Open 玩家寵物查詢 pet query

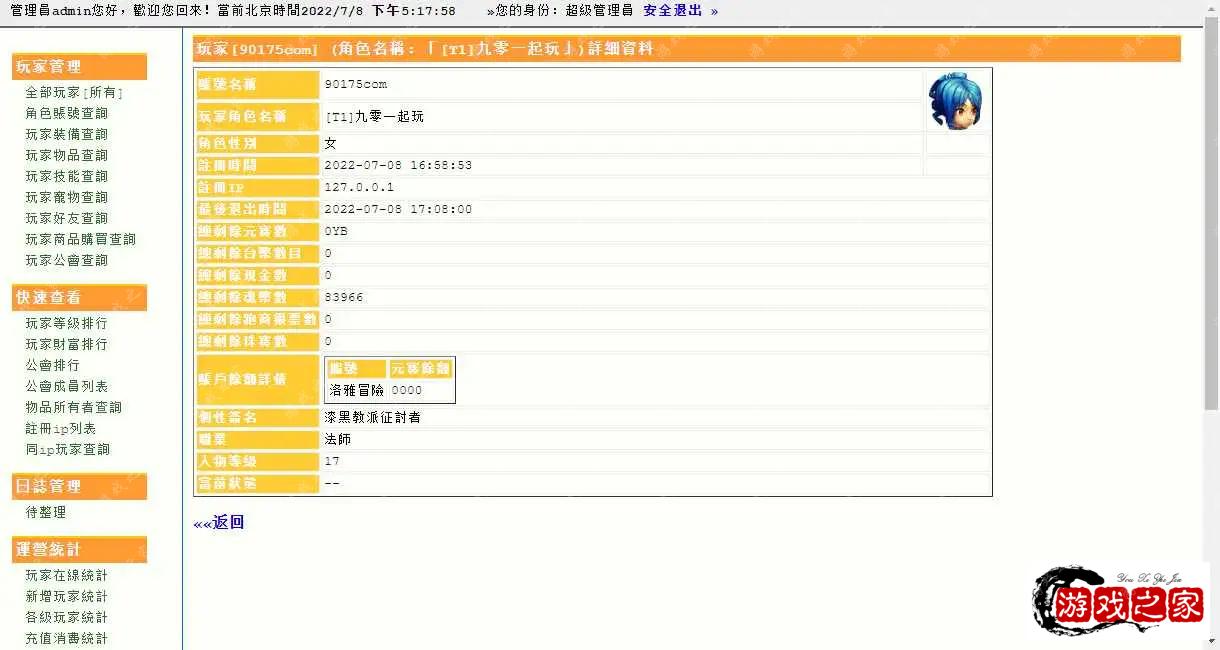[66, 196]
